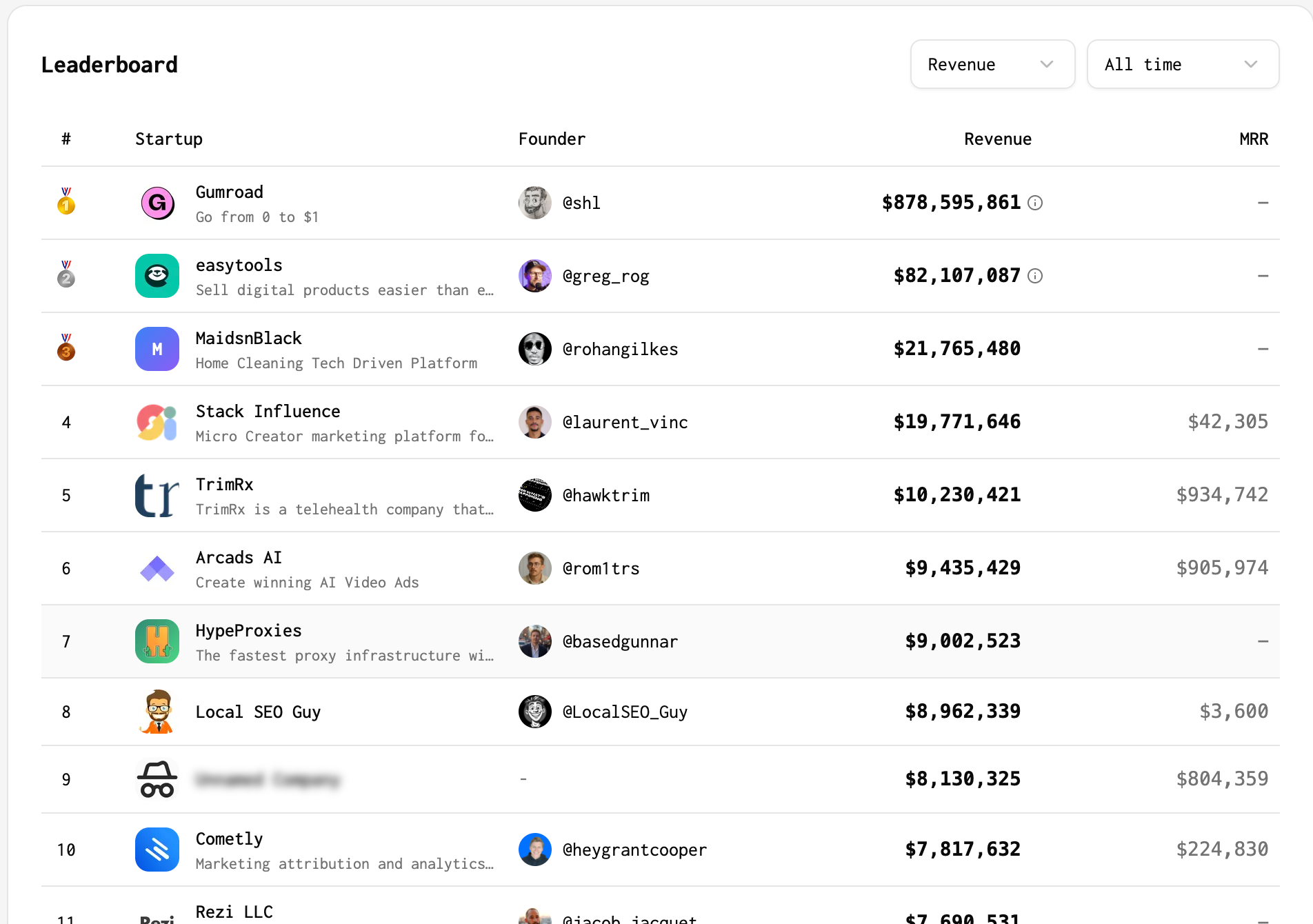
Task: Click the Stack Influence logo icon
Action: 157,422
